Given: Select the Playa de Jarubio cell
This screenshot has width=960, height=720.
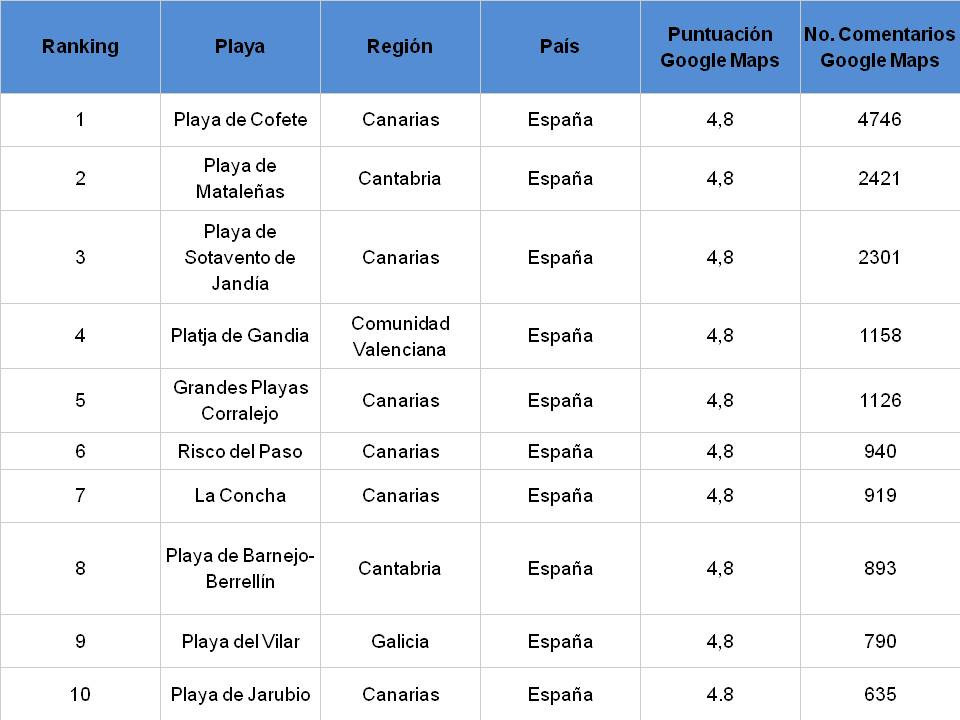Looking at the screenshot, I should (240, 694).
